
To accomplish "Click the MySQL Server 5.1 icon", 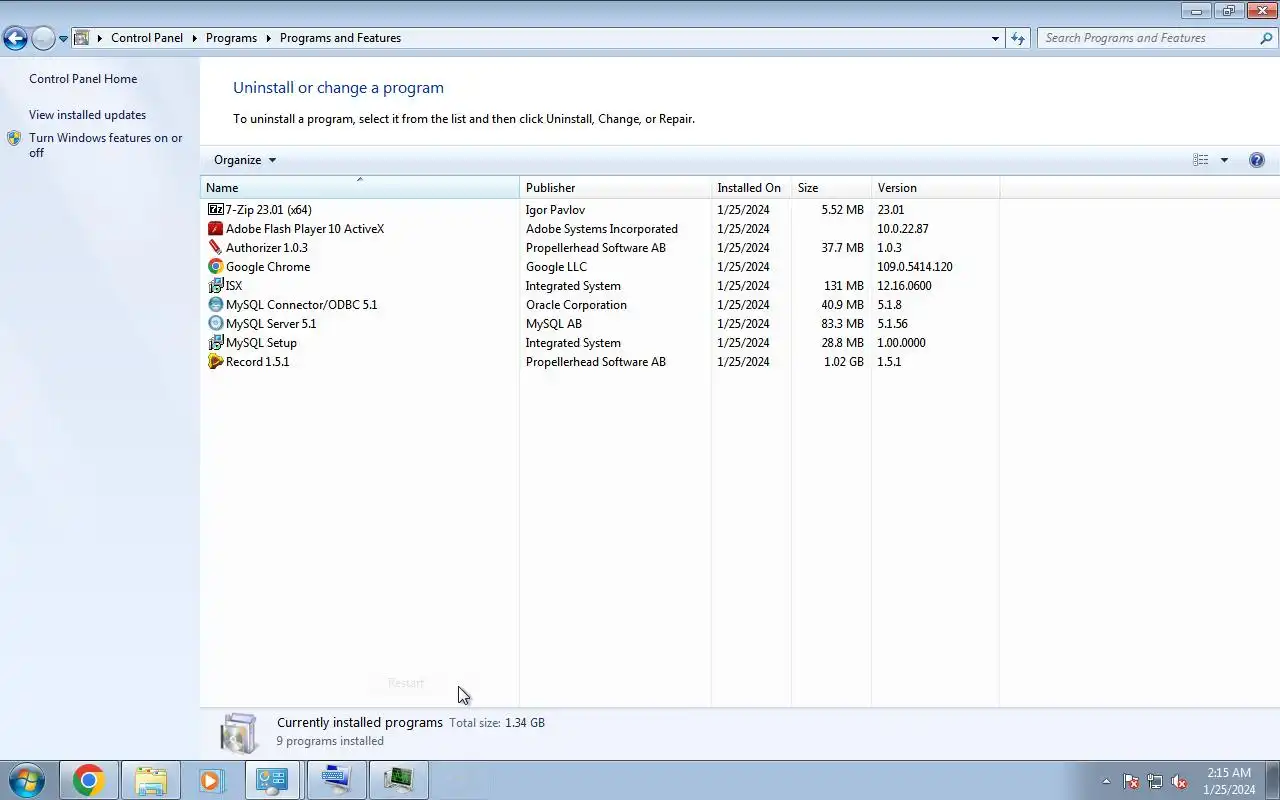I will coord(216,324).
